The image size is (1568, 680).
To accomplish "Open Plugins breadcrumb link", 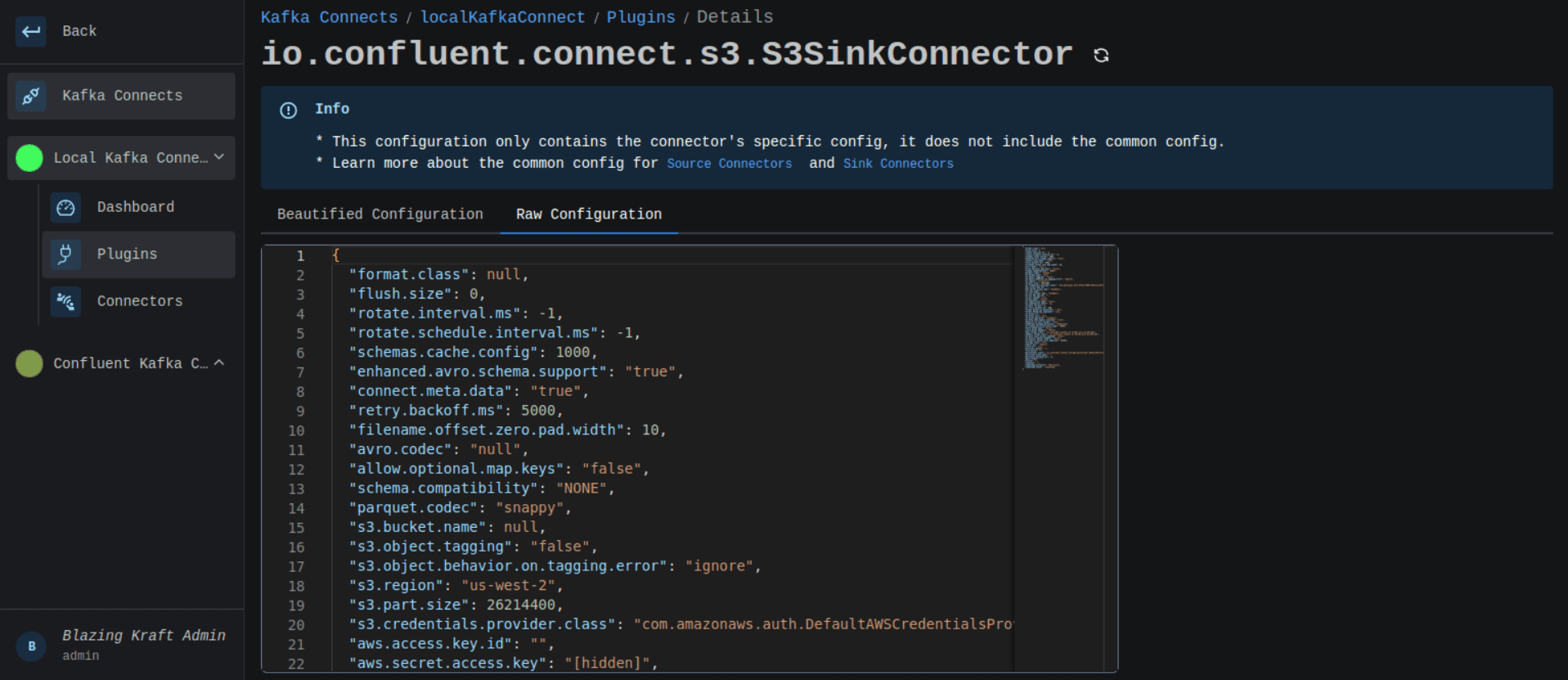I will point(641,17).
